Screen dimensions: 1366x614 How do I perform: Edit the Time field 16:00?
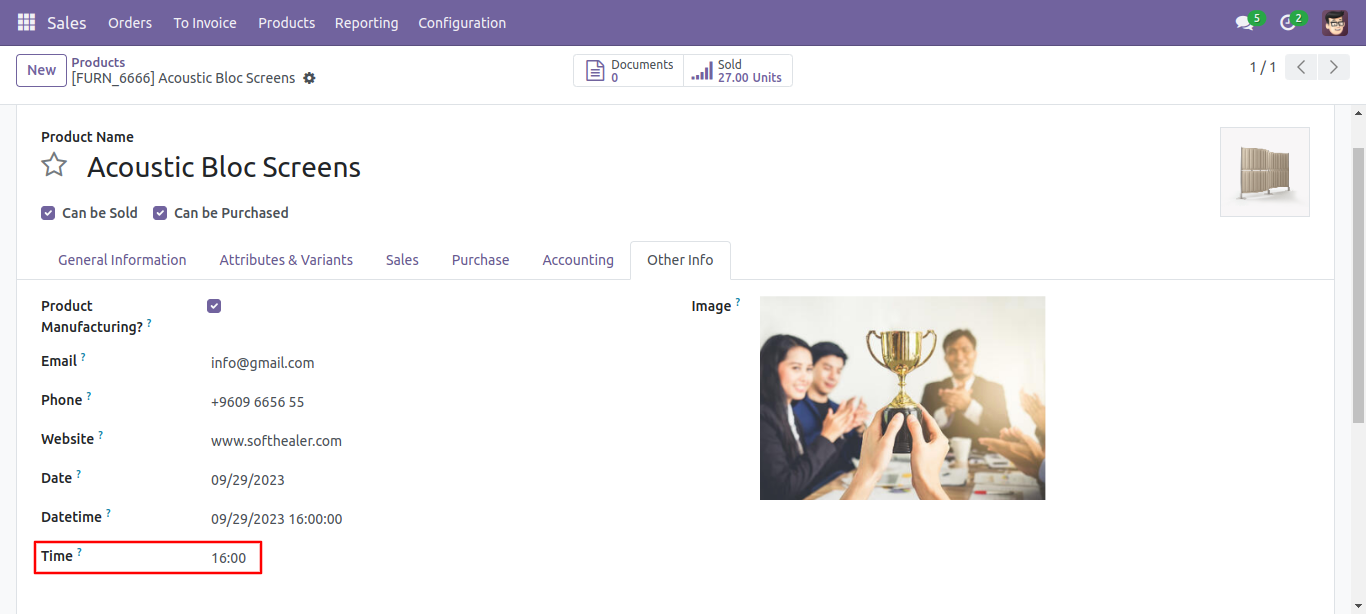pyautogui.click(x=228, y=558)
